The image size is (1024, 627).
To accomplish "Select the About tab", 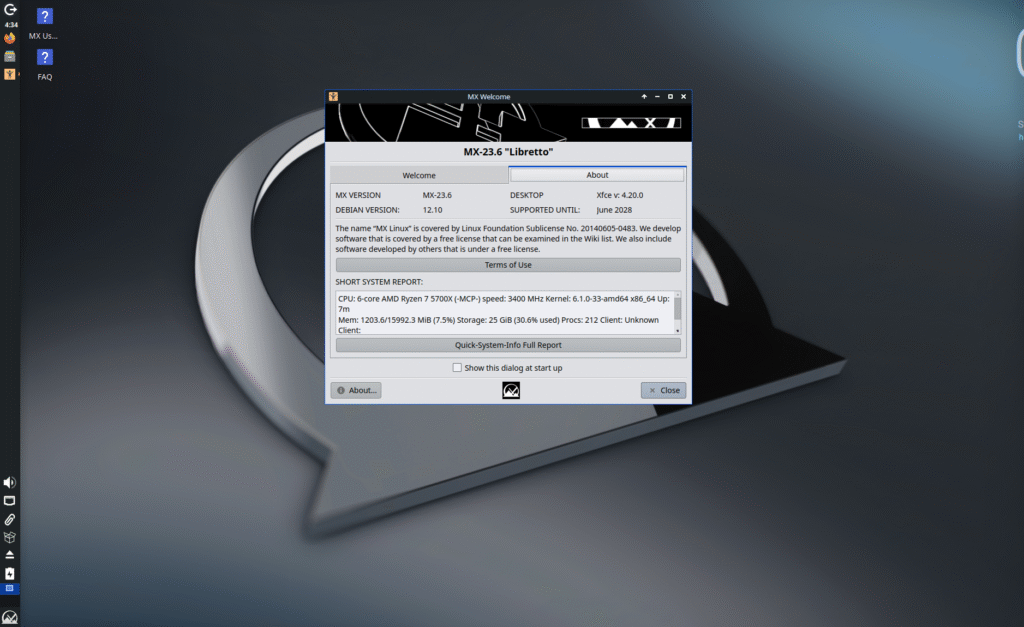I will pos(597,175).
